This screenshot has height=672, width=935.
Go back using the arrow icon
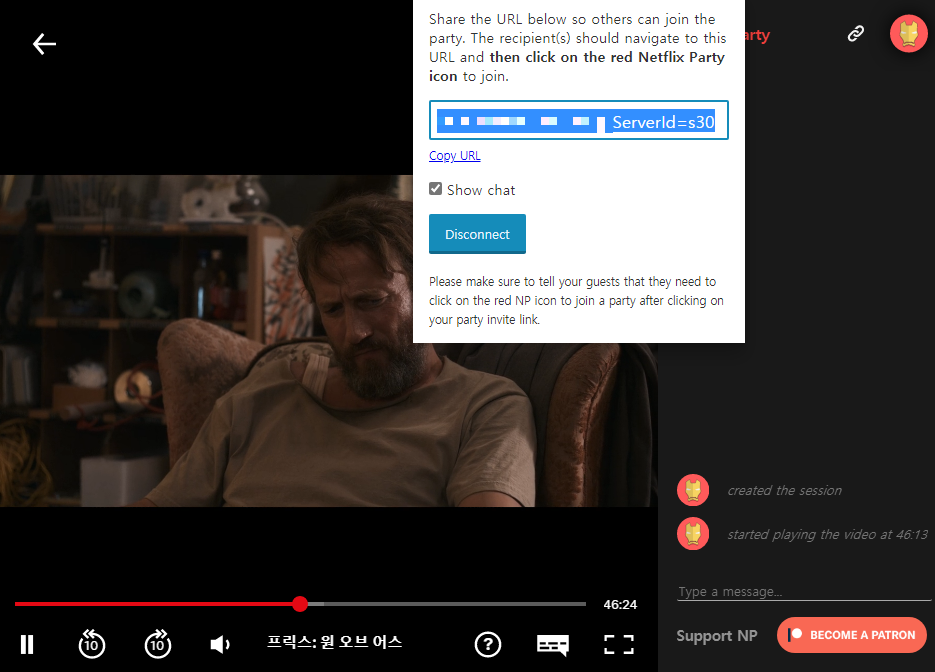pyautogui.click(x=44, y=44)
